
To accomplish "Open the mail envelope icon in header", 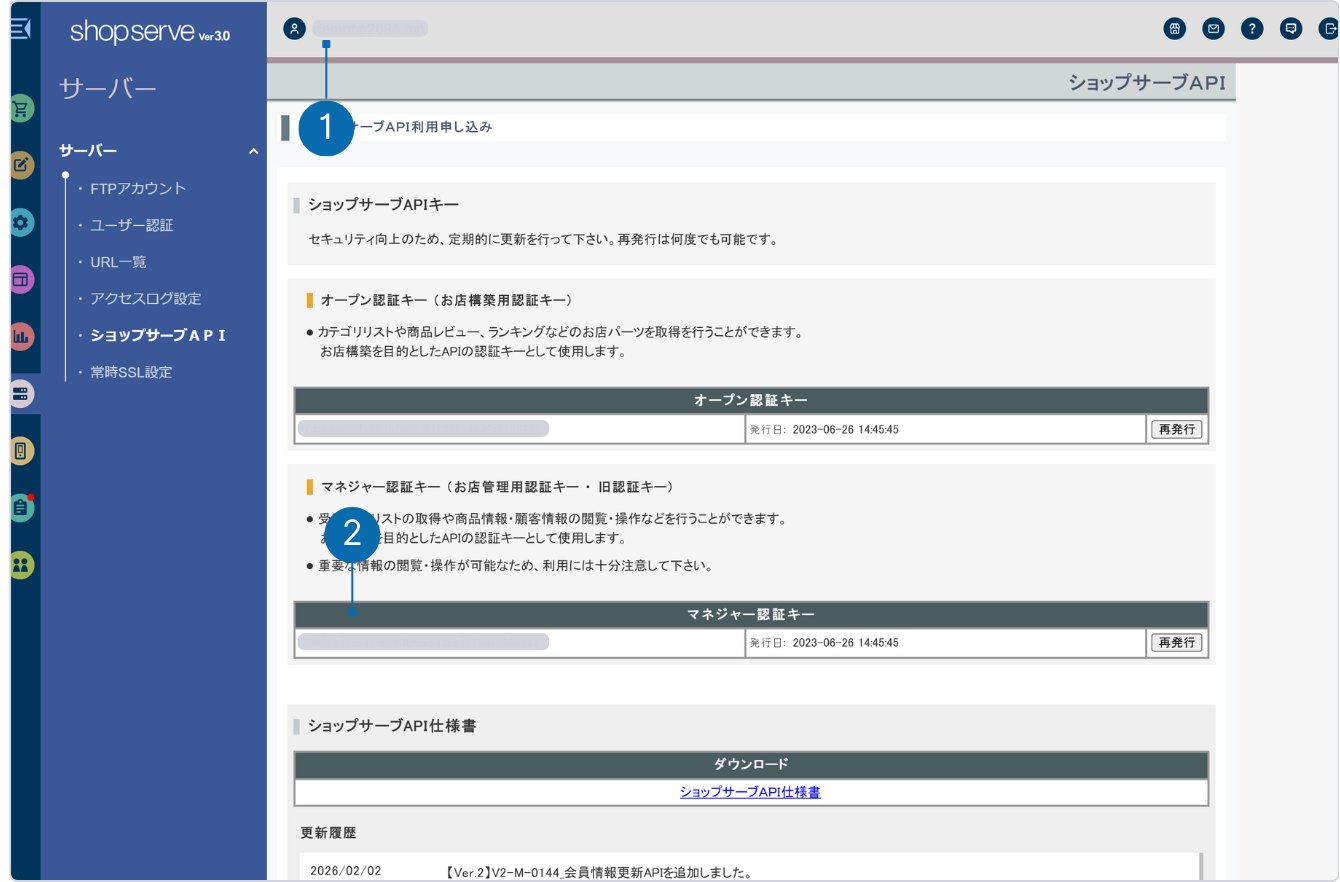I will tap(1213, 29).
